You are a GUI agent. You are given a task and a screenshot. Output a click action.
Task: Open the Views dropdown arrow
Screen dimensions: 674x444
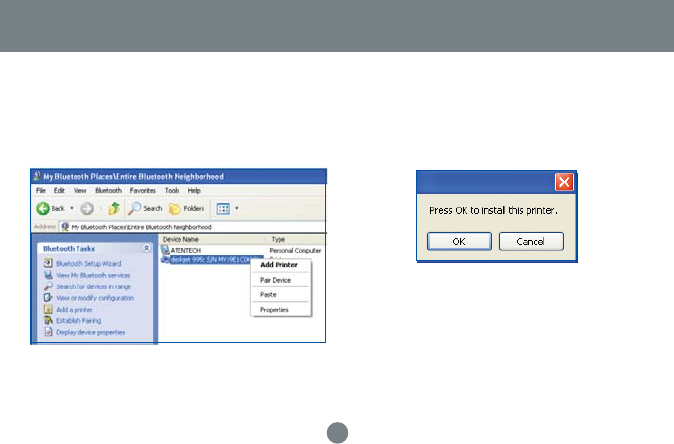(236, 208)
